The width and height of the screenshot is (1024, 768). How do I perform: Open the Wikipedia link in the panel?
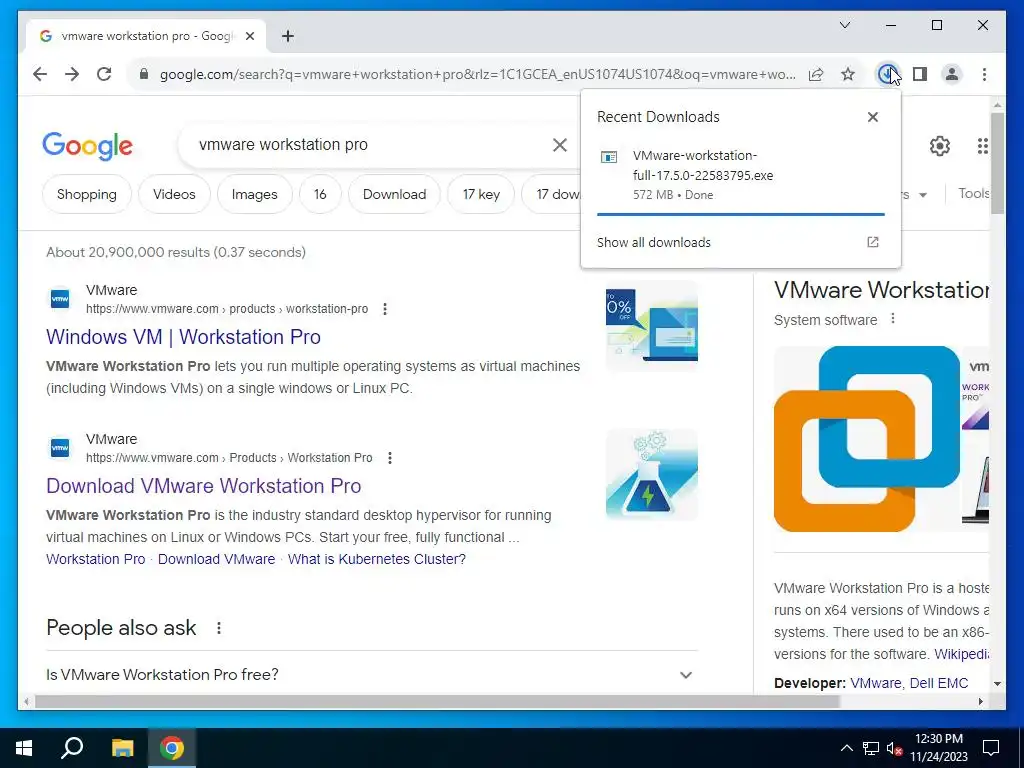coord(961,654)
